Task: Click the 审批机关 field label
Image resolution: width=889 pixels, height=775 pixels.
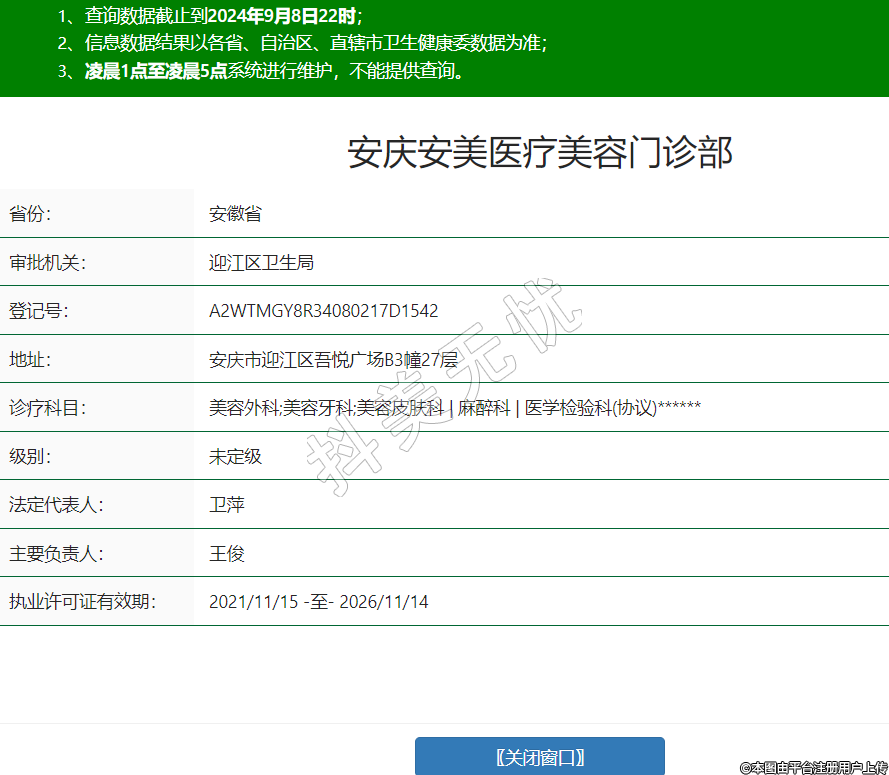Action: 47,263
